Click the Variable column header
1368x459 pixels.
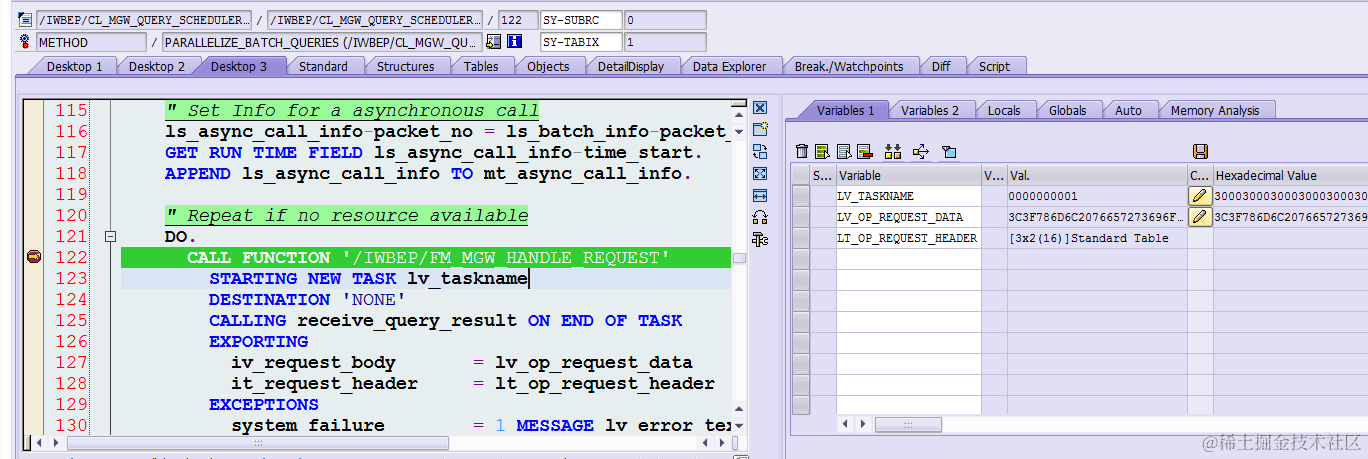click(x=908, y=175)
